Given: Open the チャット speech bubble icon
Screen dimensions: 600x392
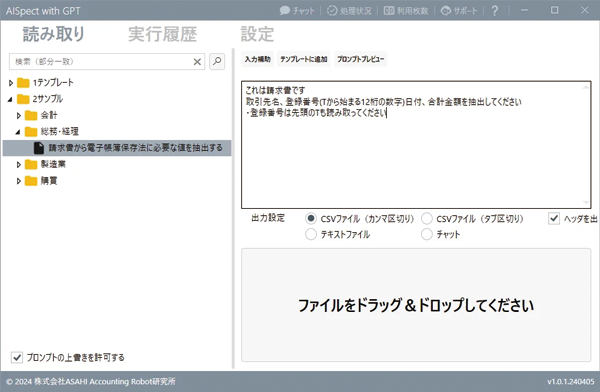Looking at the screenshot, I should (x=285, y=10).
